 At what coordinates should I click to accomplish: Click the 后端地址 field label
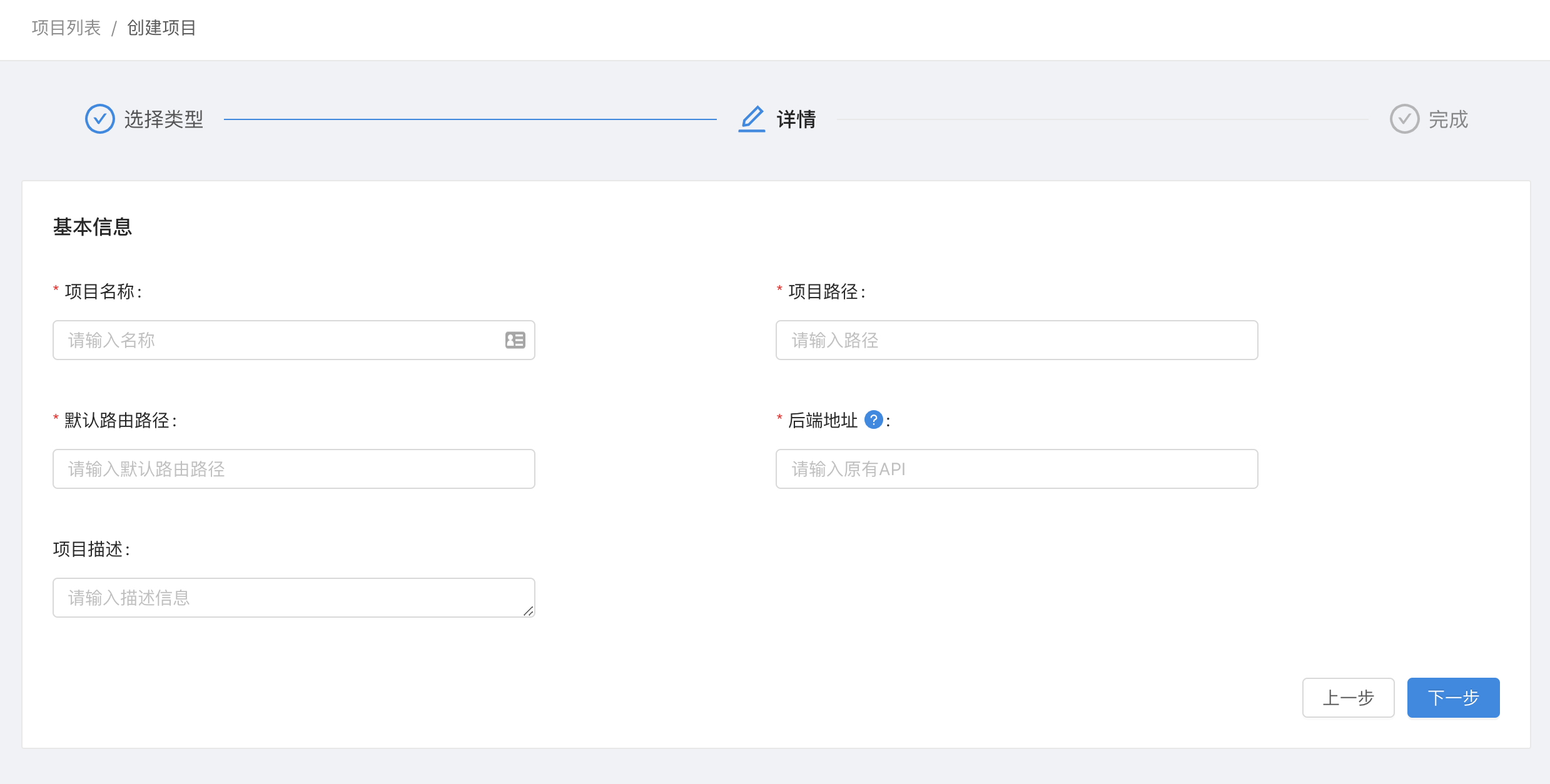pyautogui.click(x=822, y=420)
